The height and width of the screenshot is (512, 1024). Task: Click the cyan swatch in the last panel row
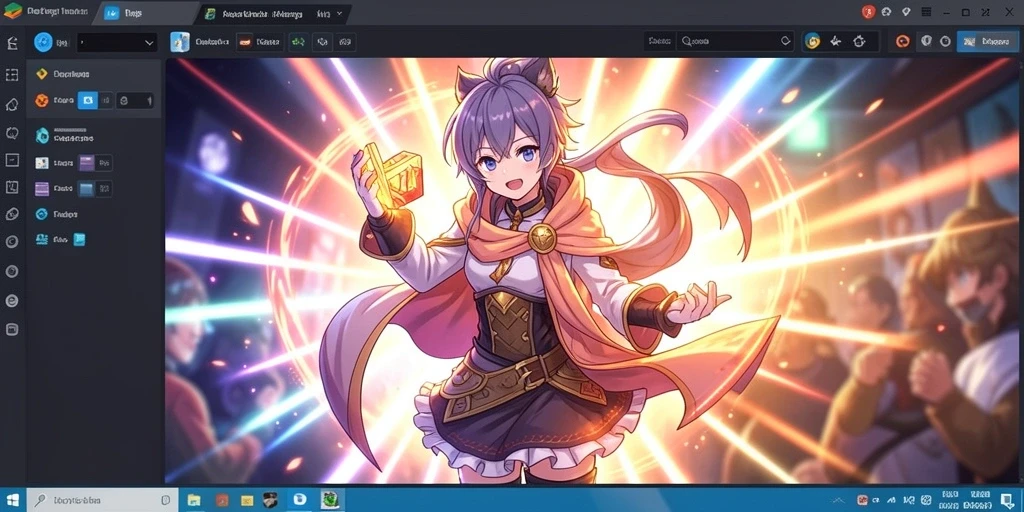(x=79, y=240)
